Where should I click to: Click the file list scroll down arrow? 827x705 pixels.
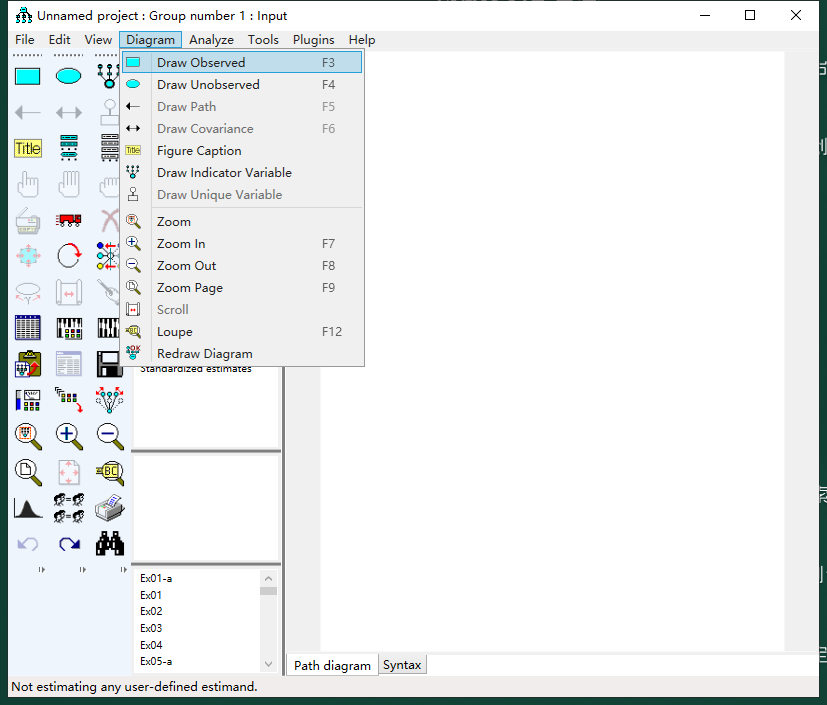(268, 664)
